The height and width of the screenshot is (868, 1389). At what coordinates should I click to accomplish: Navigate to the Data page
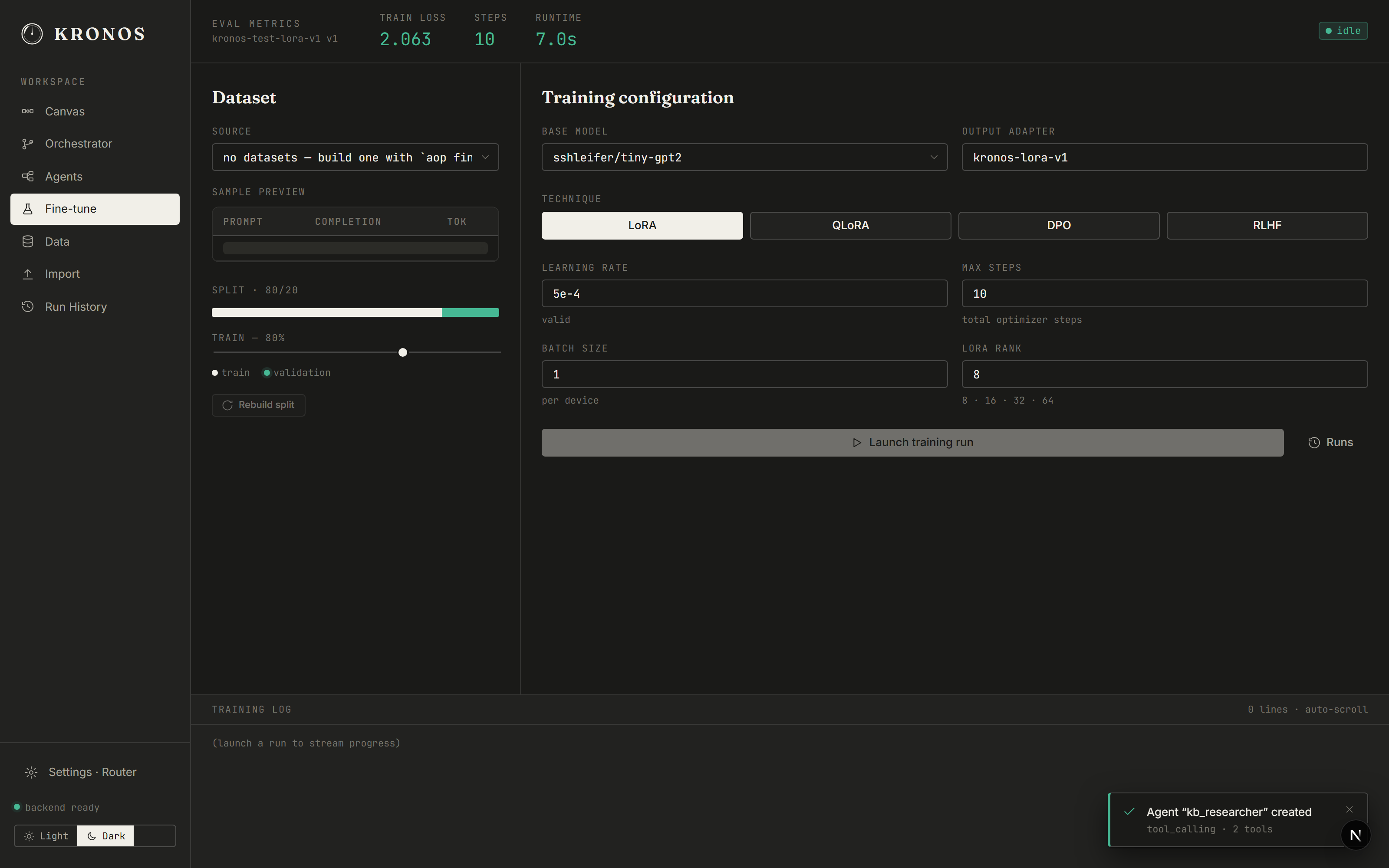click(x=95, y=242)
